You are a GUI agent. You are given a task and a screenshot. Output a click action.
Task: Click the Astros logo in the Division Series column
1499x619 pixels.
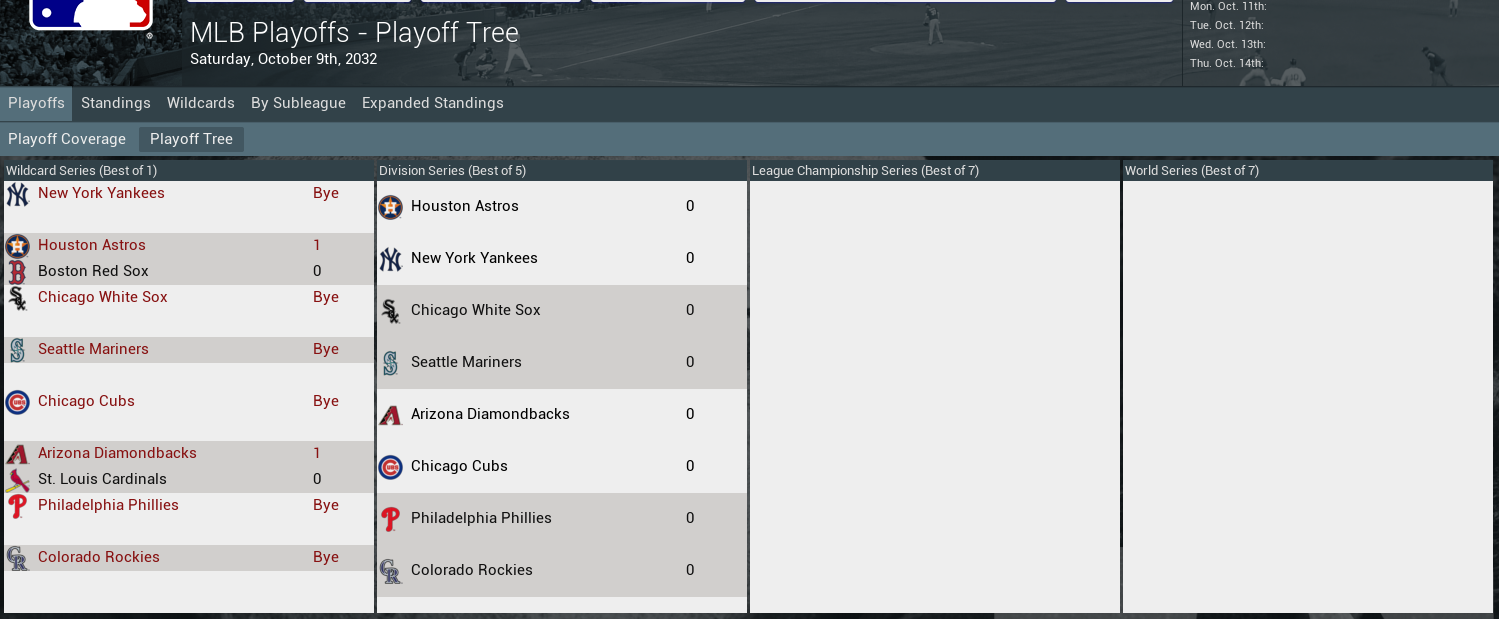390,207
